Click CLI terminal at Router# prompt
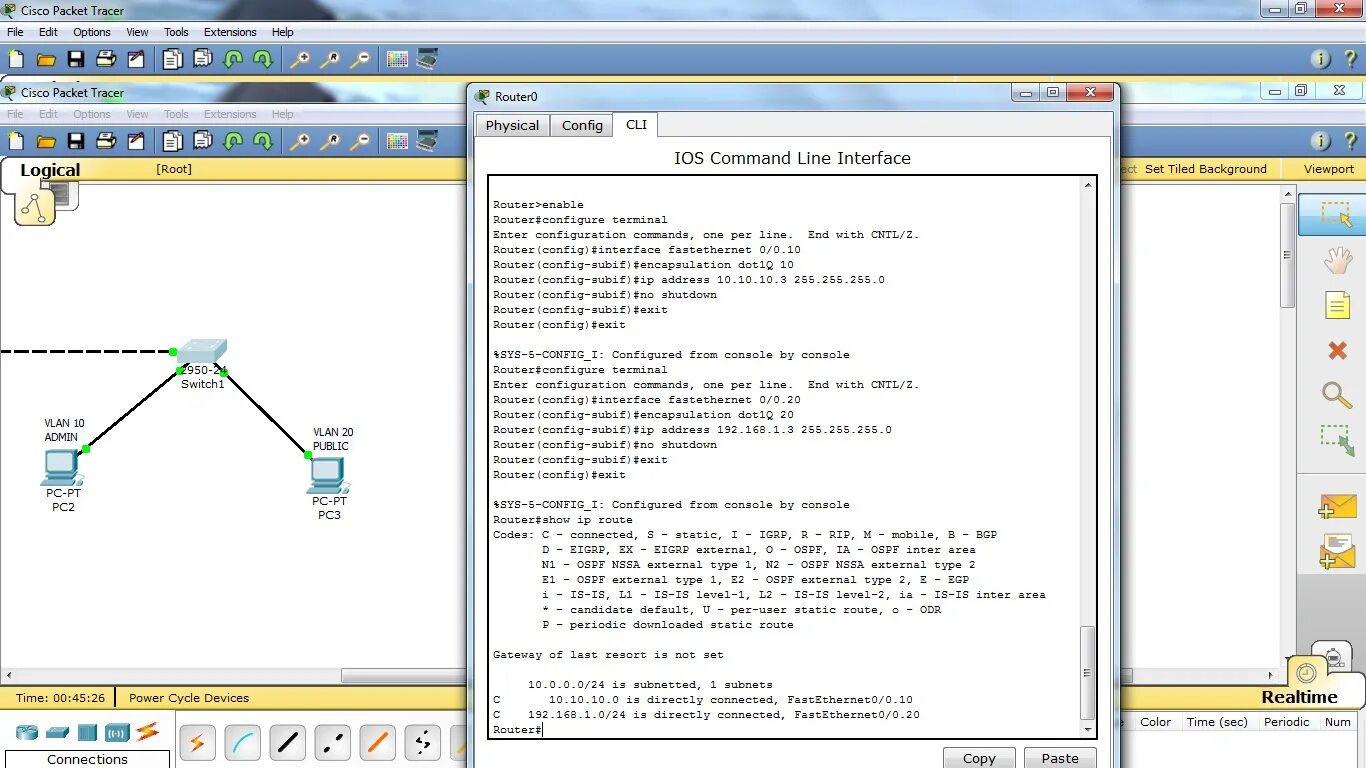The image size is (1366, 768). 517,730
